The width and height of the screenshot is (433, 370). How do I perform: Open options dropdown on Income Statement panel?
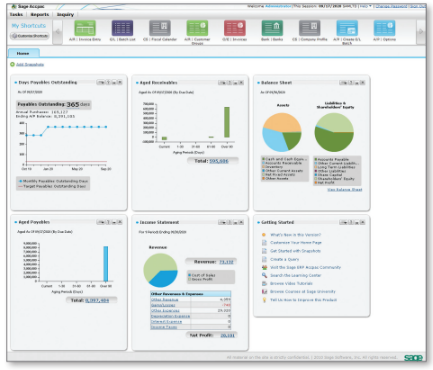[222, 222]
